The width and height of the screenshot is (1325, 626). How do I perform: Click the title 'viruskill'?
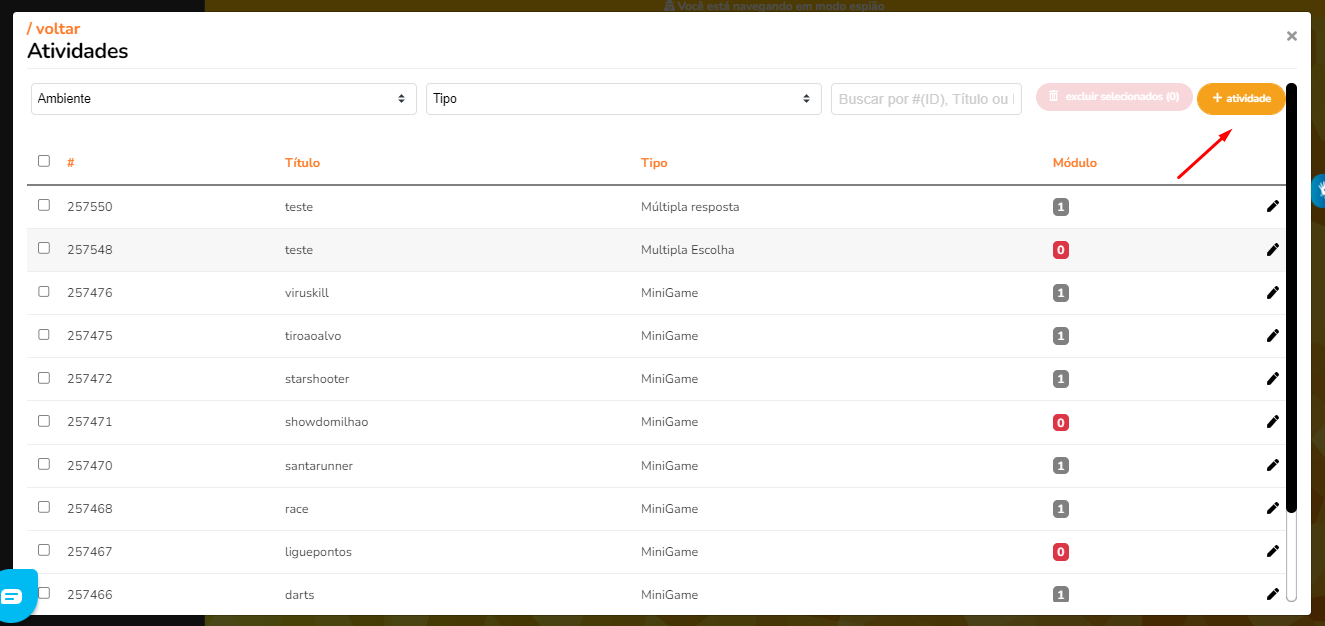tap(307, 293)
